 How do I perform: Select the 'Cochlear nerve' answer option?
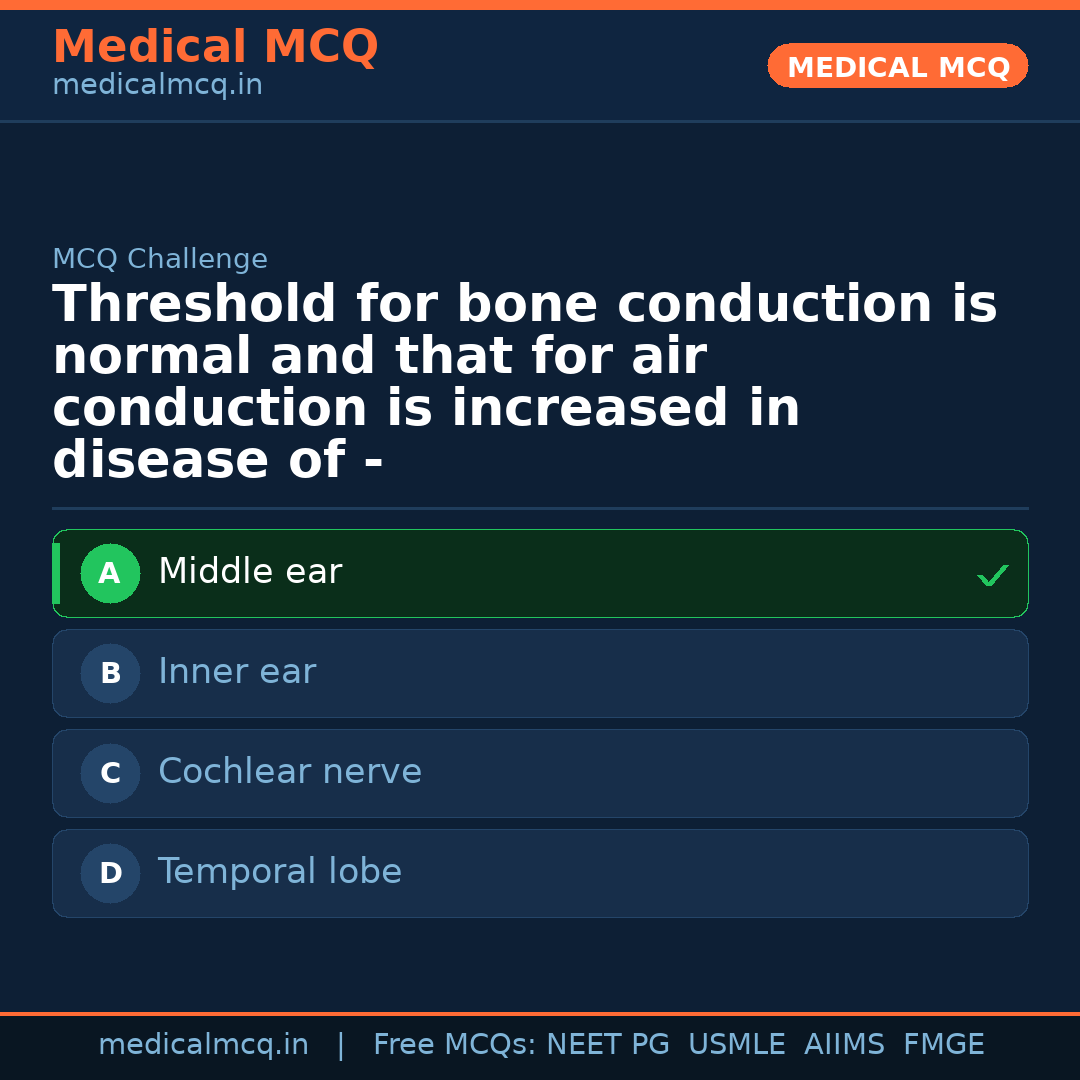click(x=540, y=773)
